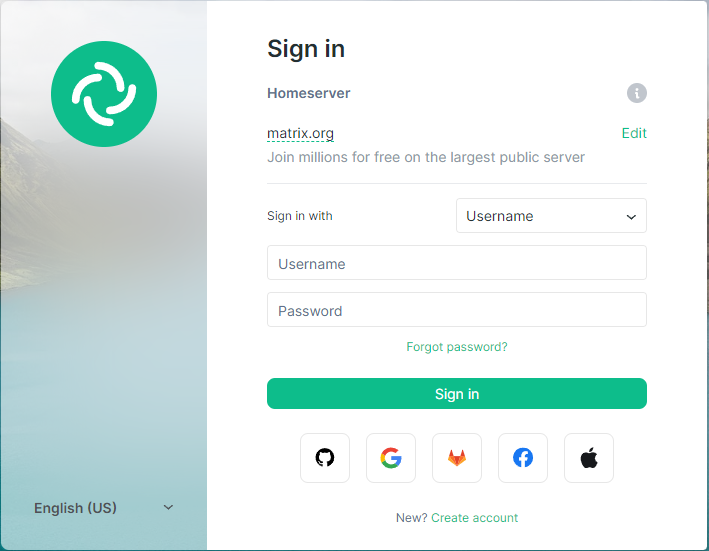Open the Homeserver info icon
The height and width of the screenshot is (551, 709).
click(637, 93)
